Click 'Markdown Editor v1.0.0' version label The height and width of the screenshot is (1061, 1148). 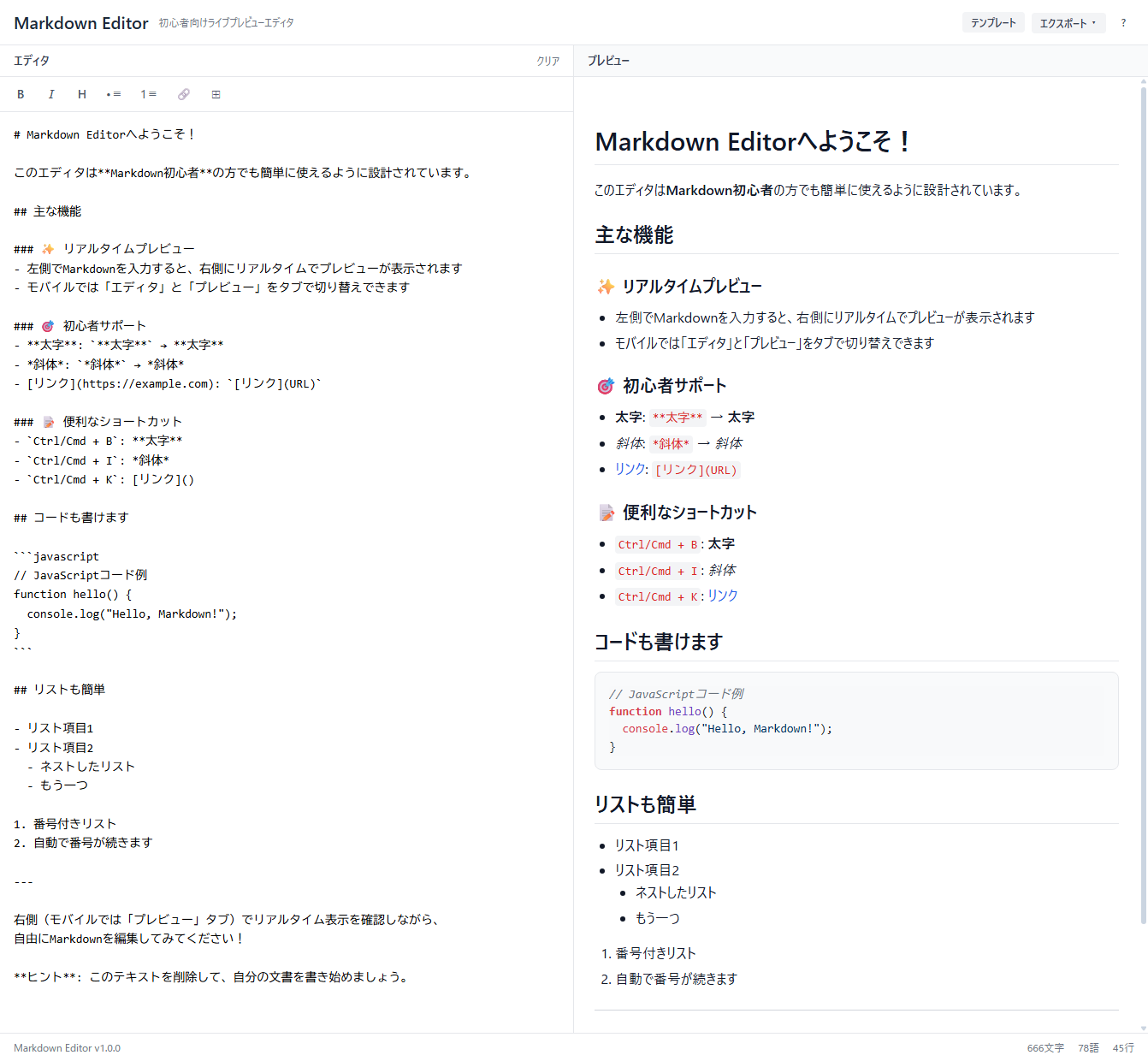[67, 1048]
